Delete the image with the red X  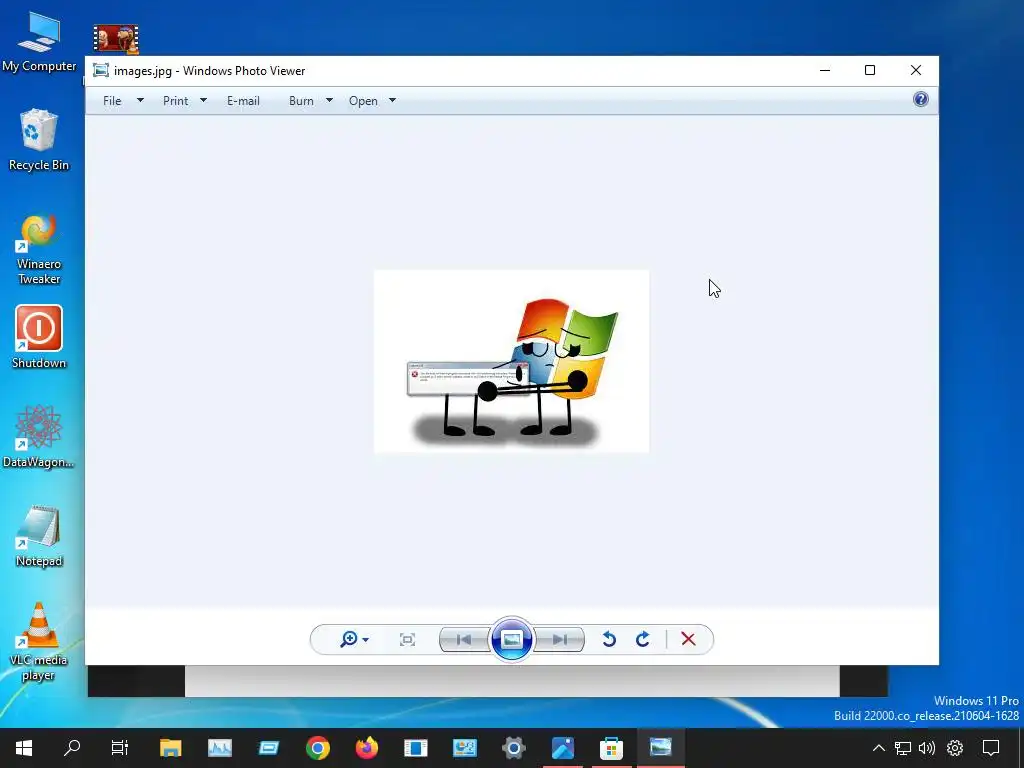(688, 639)
